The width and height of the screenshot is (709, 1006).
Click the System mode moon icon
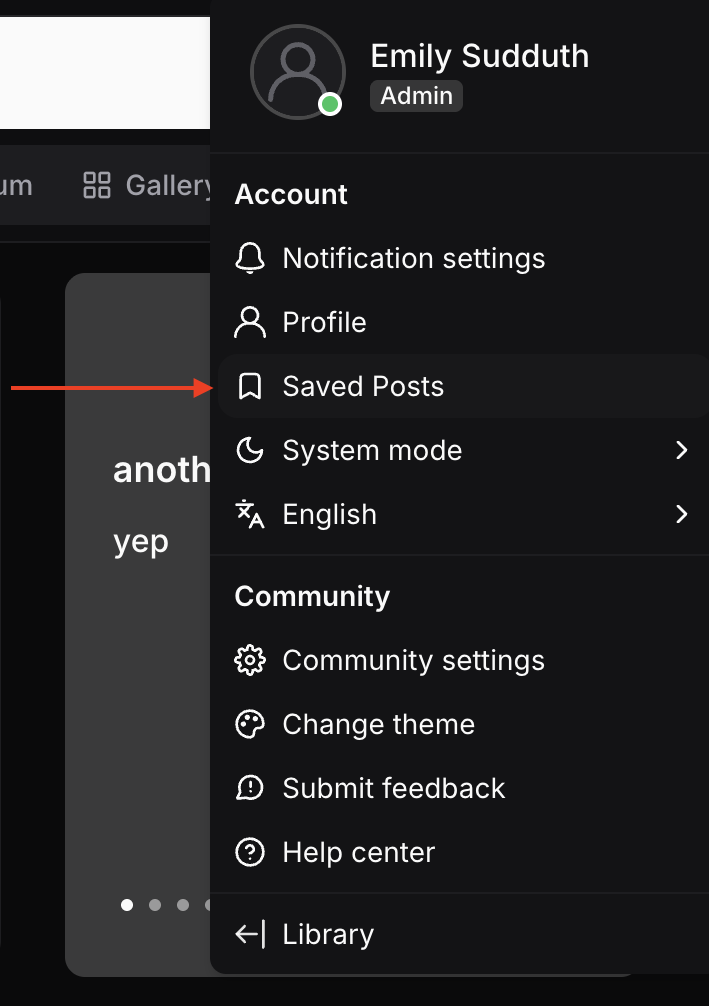[x=251, y=450]
